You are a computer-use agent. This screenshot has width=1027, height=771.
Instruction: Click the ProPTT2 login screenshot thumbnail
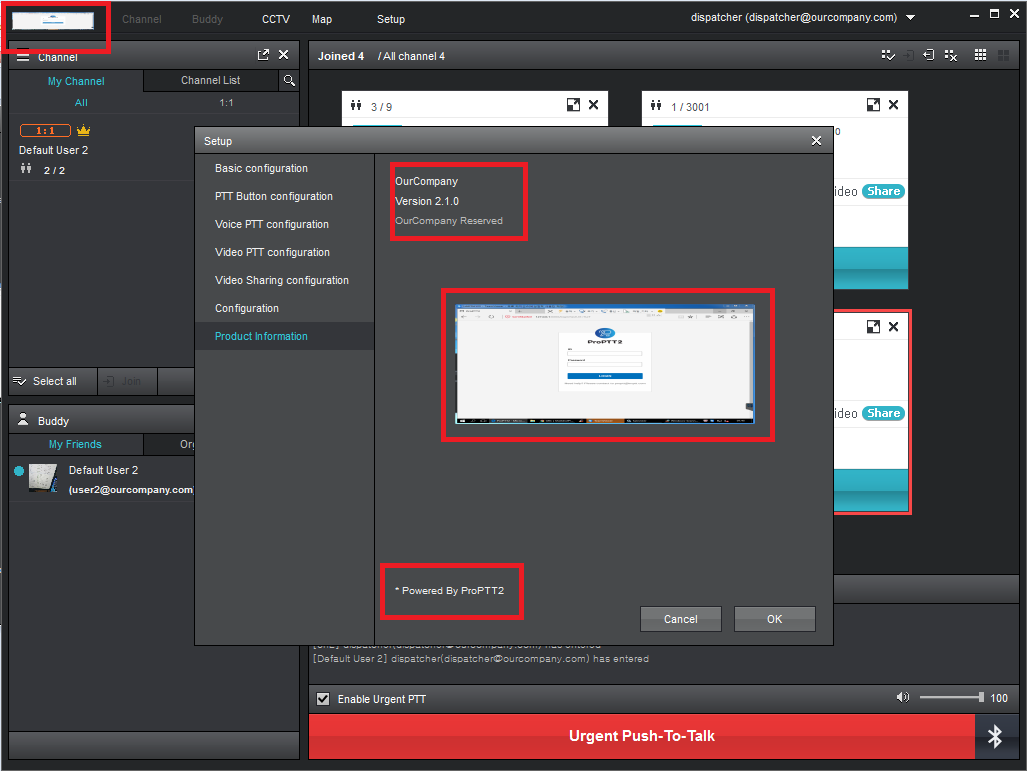606,363
